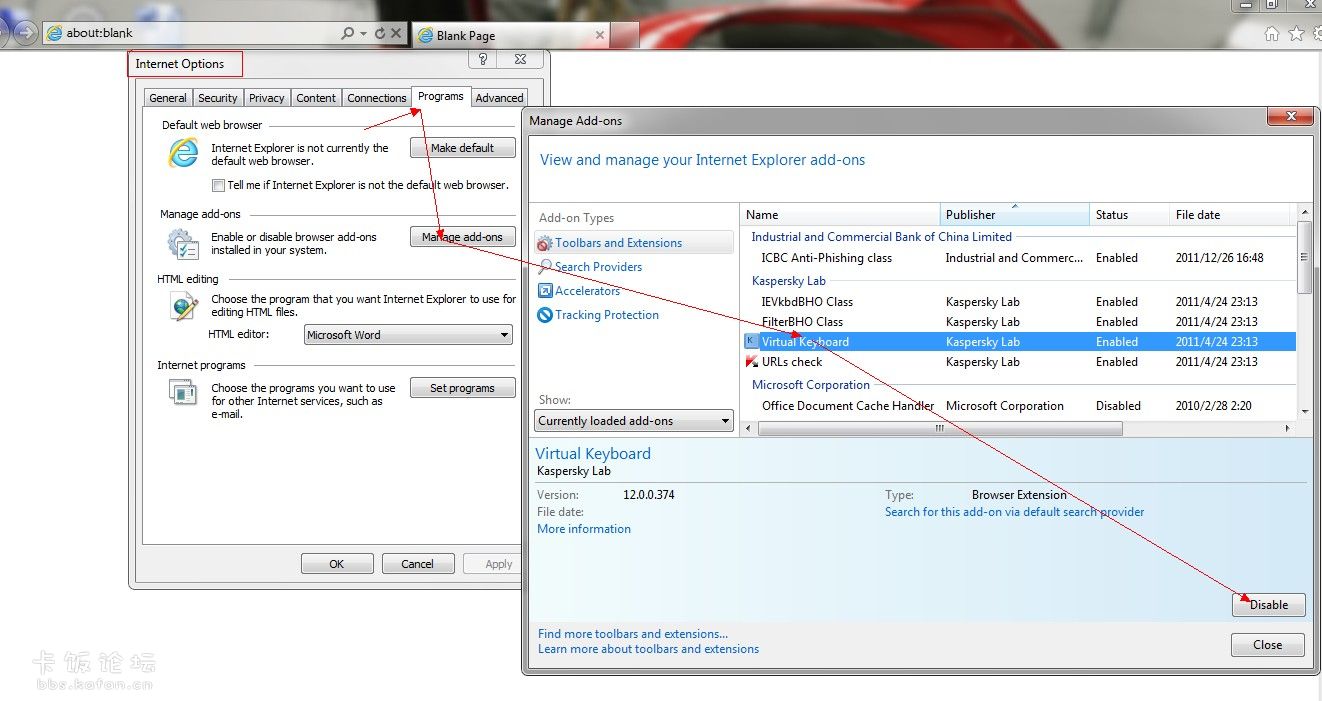1322x701 pixels.
Task: Click the about:blank address field
Action: pos(190,33)
